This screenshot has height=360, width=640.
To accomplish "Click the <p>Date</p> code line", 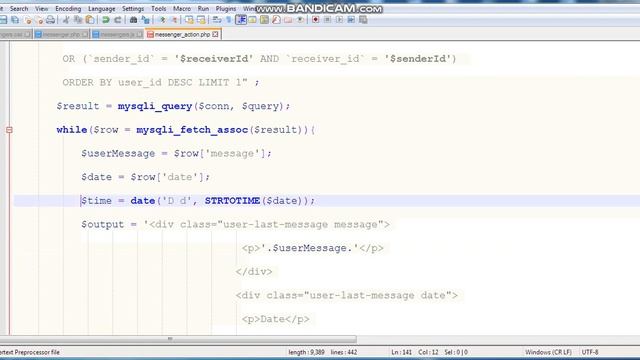I will (x=276, y=319).
